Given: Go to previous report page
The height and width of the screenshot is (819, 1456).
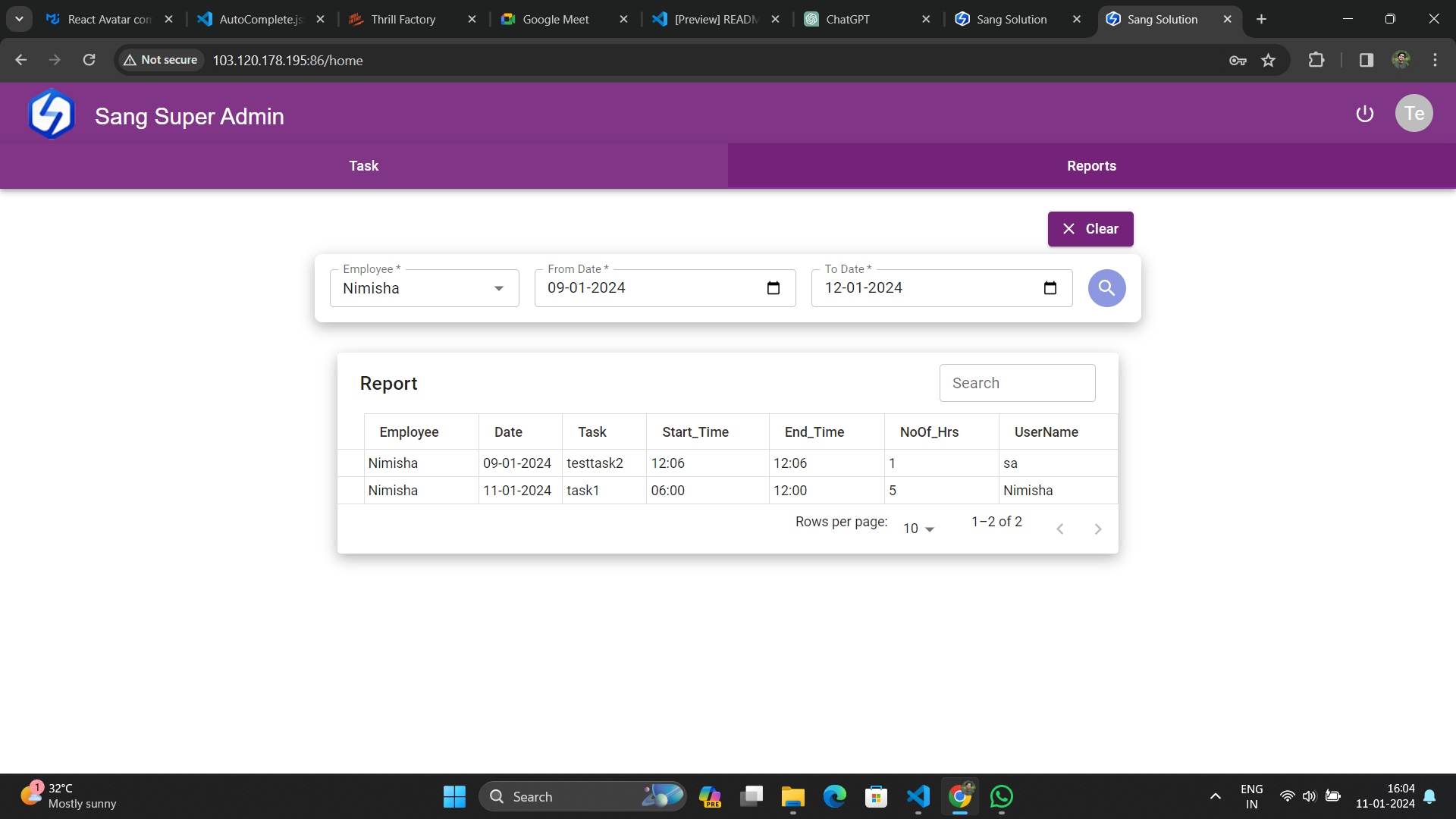Looking at the screenshot, I should pos(1059,529).
